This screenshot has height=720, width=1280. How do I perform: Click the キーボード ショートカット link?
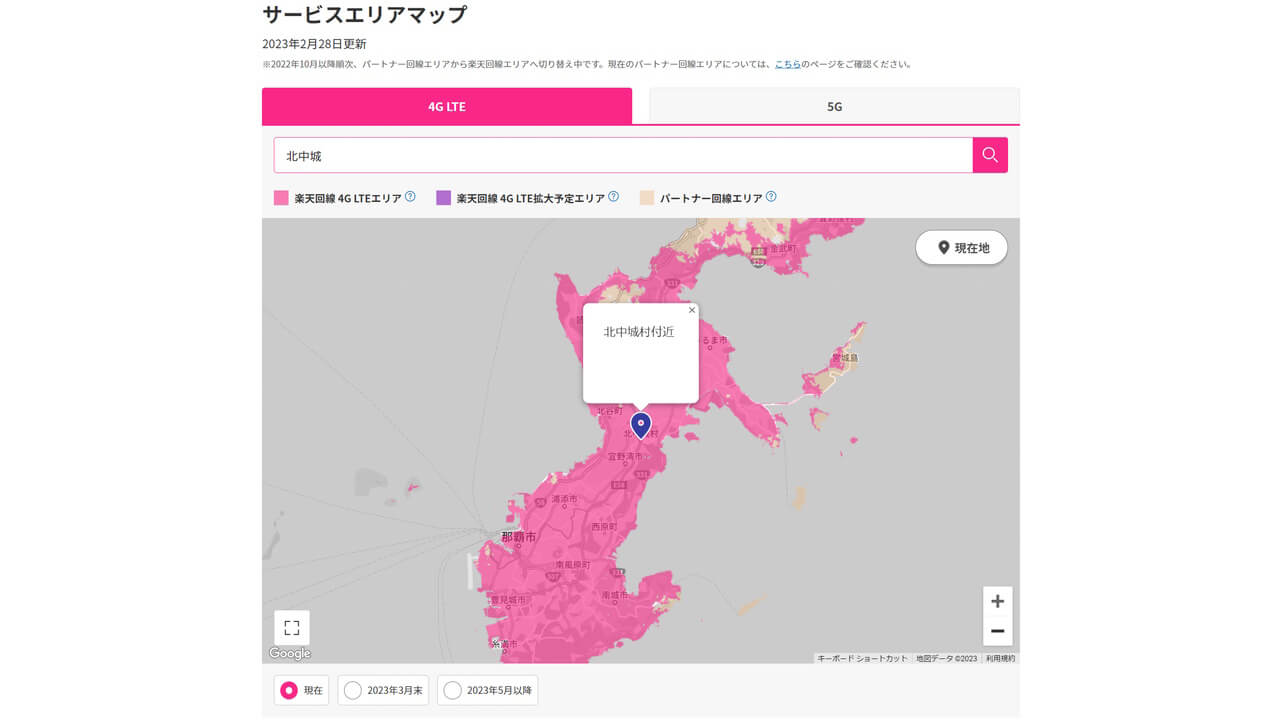(x=862, y=657)
